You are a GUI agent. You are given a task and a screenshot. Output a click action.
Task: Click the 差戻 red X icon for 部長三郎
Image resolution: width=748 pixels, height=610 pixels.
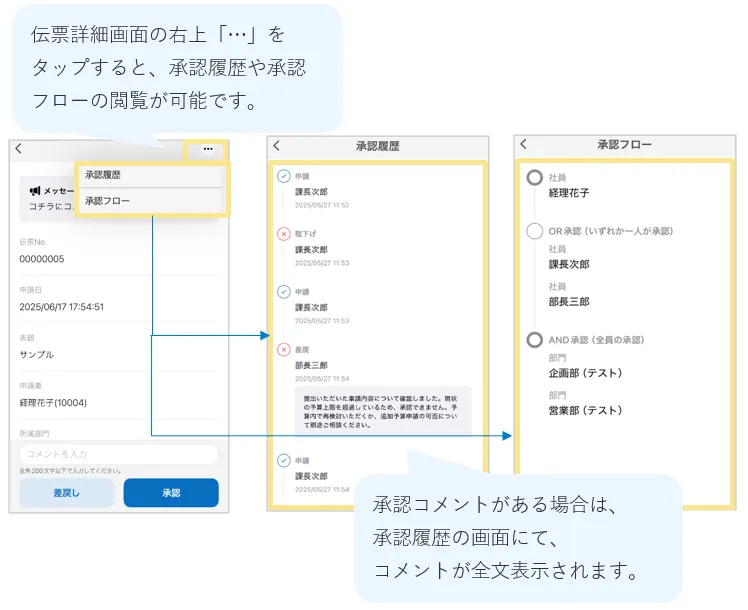[284, 349]
